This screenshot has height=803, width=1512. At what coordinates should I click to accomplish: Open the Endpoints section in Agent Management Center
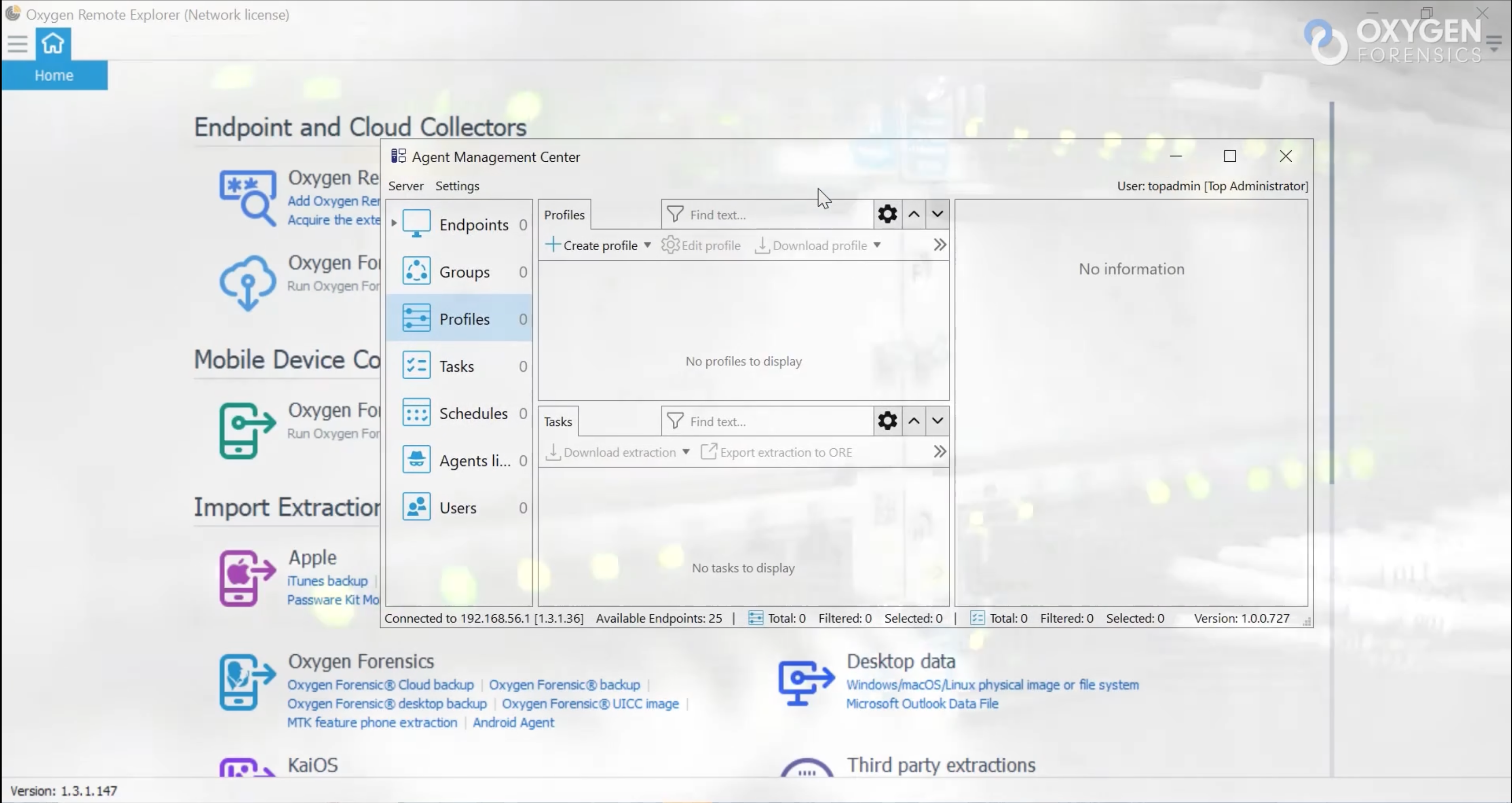point(459,224)
